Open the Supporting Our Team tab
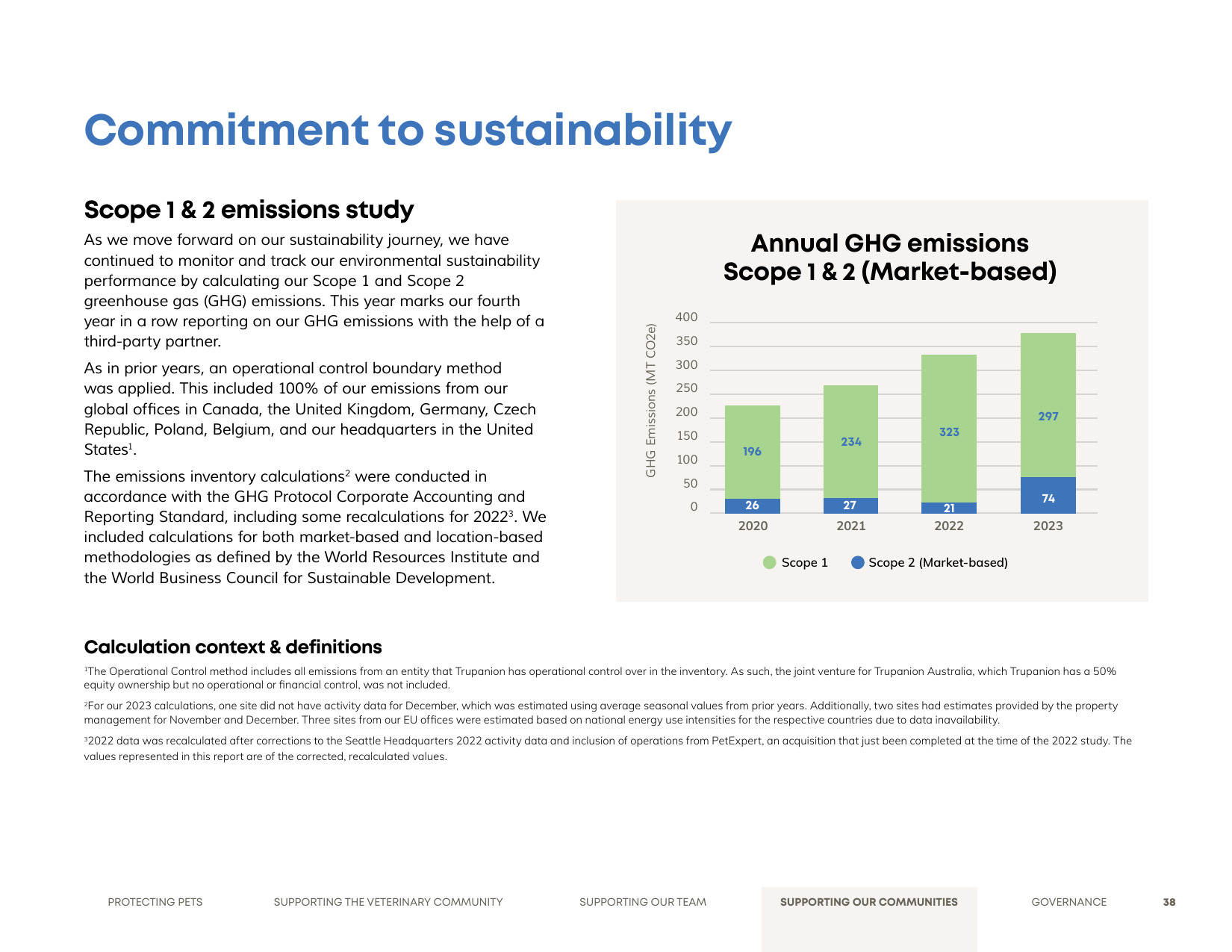This screenshot has height=952, width=1232. pos(643,902)
